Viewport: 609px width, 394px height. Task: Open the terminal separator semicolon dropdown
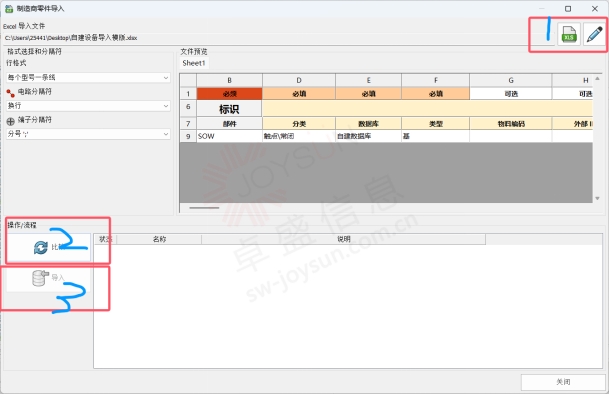[x=88, y=134]
